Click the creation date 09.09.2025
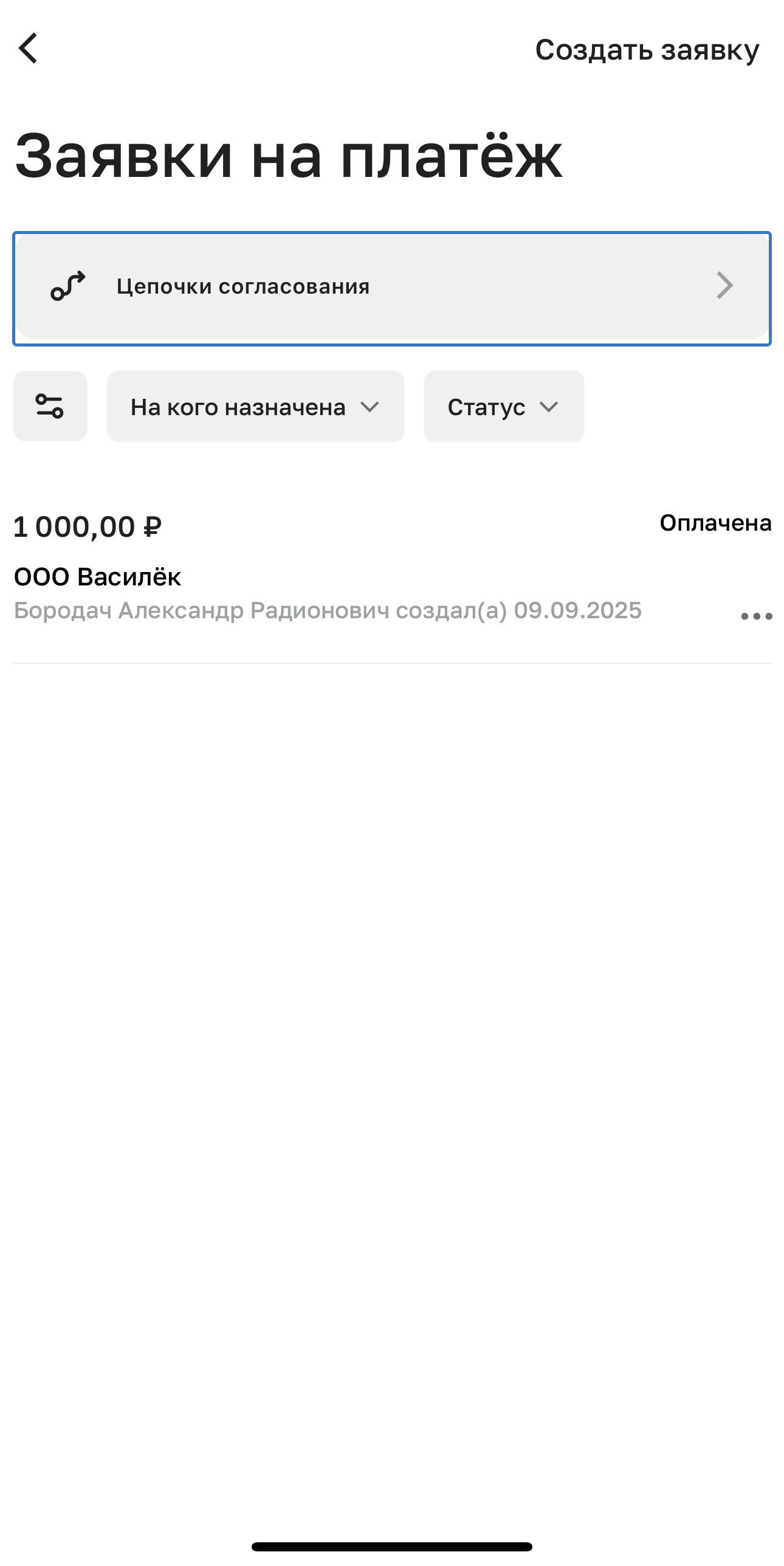 pyautogui.click(x=577, y=610)
